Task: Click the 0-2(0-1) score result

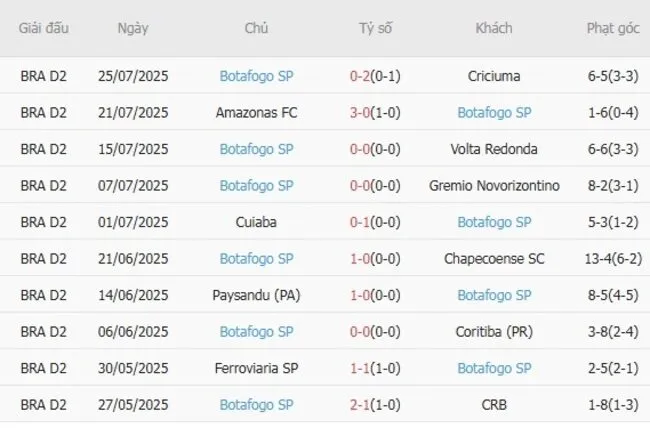Action: (375, 76)
